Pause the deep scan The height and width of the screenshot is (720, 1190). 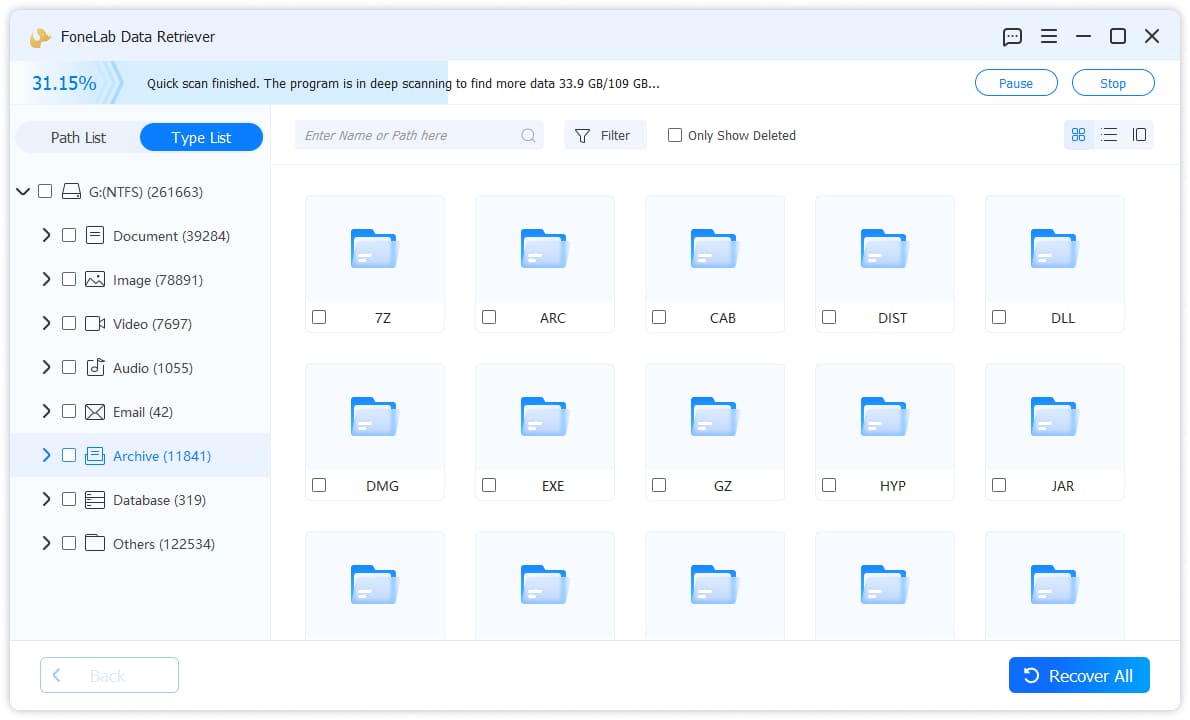[1015, 83]
